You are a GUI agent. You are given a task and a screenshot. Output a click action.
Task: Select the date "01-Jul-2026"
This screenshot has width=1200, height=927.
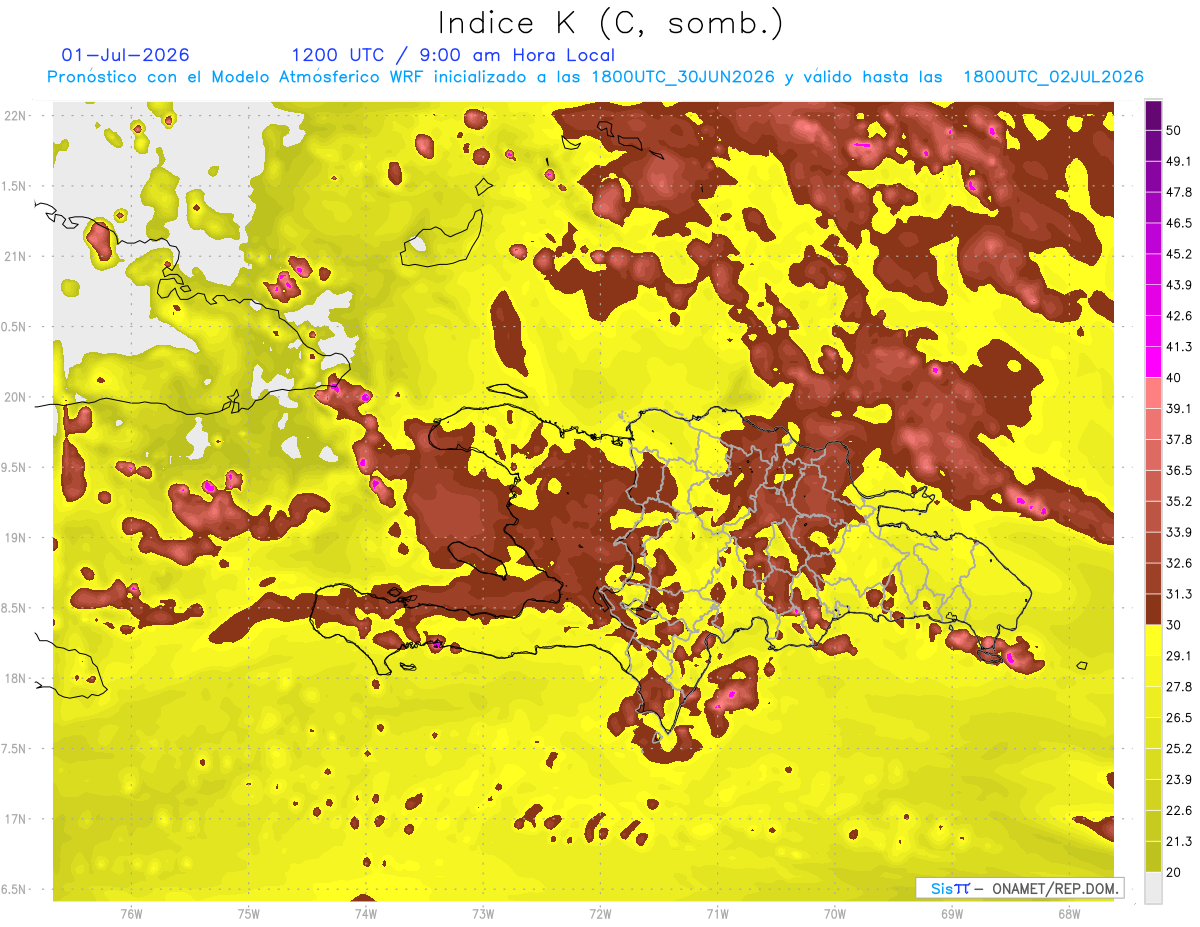point(125,55)
